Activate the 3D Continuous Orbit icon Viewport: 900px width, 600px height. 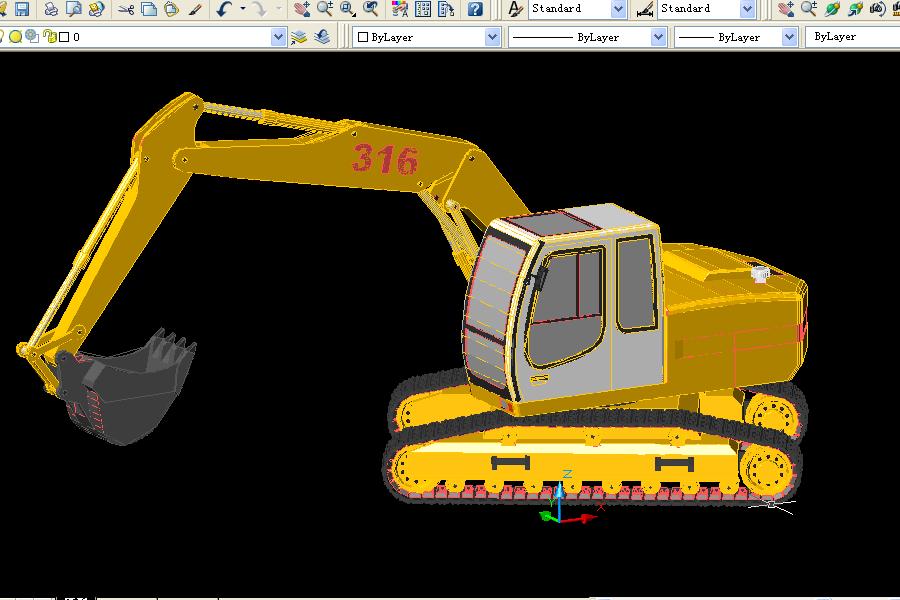pyautogui.click(x=855, y=9)
